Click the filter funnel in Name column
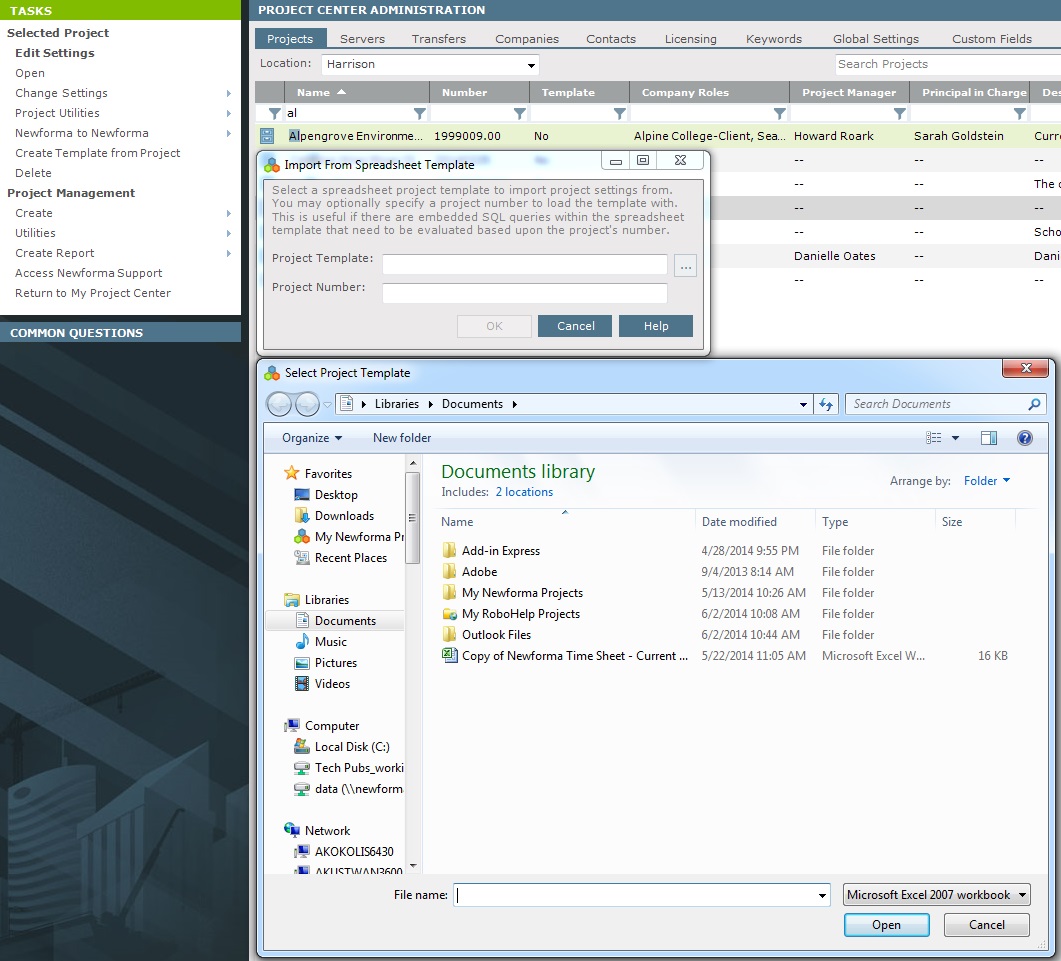1061x961 pixels. pos(420,113)
